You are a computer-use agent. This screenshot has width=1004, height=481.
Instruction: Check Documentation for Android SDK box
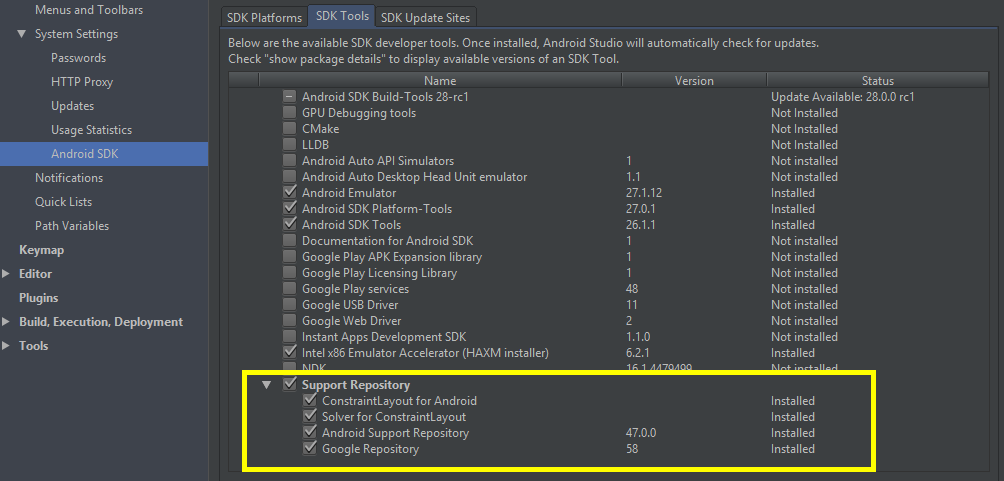pos(290,241)
